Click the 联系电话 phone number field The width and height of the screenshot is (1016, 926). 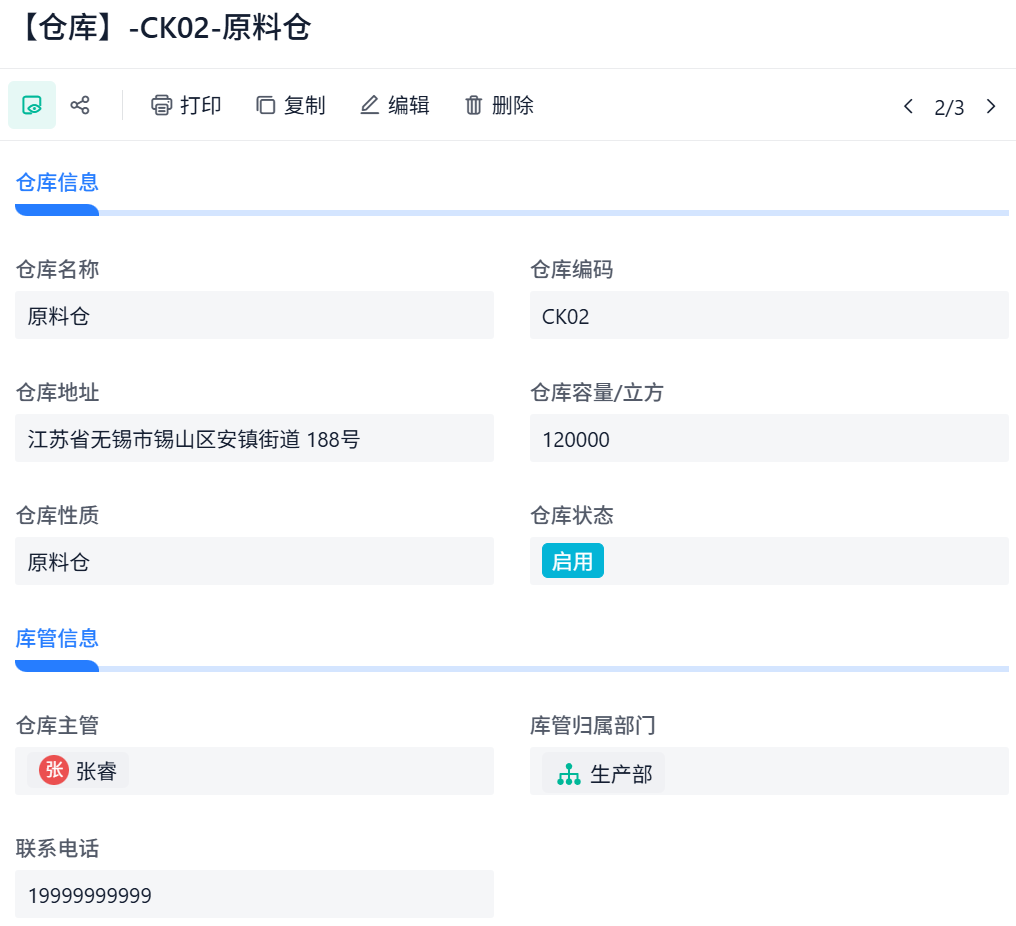254,894
